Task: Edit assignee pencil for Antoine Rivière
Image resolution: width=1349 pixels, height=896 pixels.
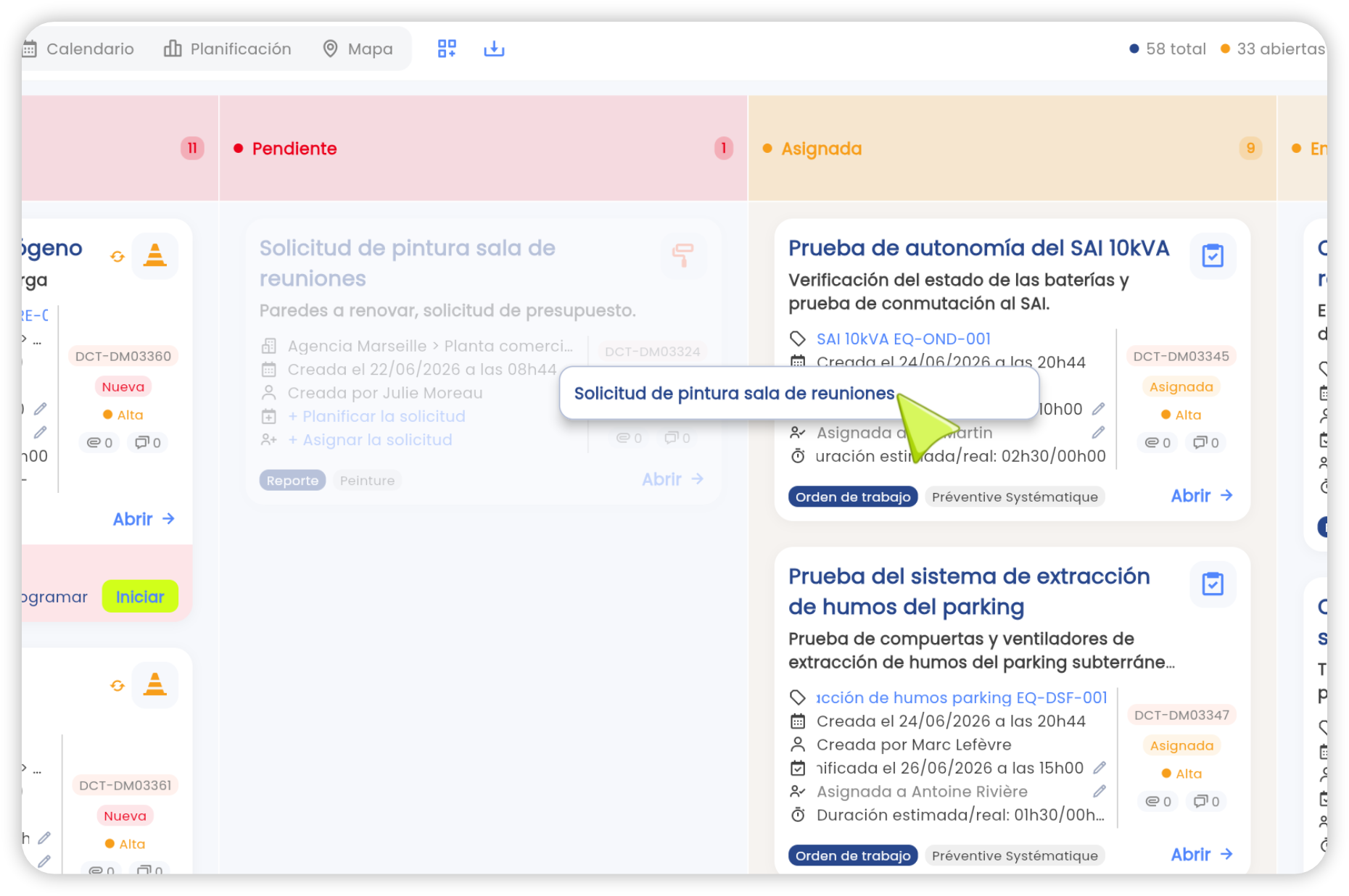Action: [x=1099, y=791]
